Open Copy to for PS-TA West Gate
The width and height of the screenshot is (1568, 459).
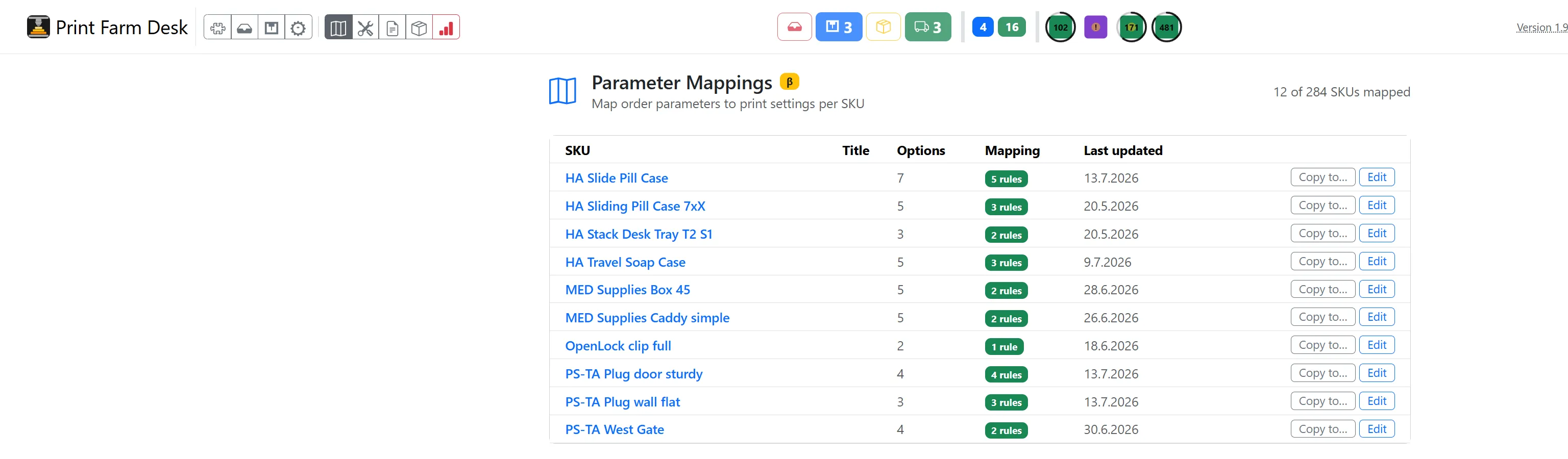pos(1322,428)
